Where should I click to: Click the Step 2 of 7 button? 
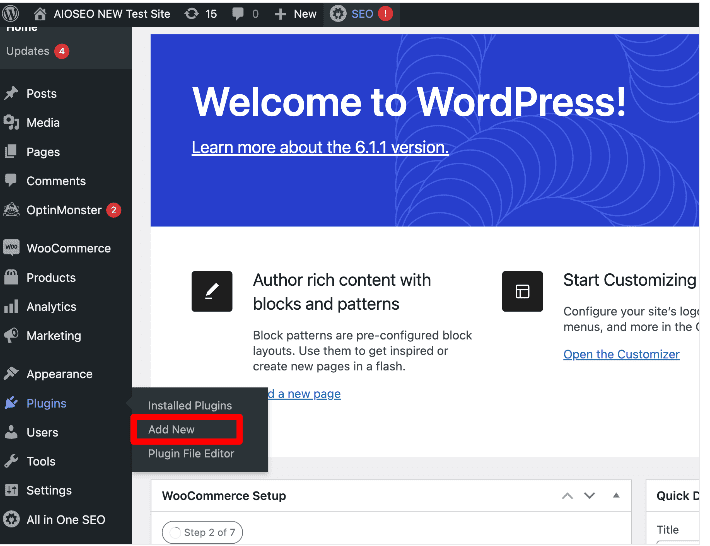click(x=202, y=532)
